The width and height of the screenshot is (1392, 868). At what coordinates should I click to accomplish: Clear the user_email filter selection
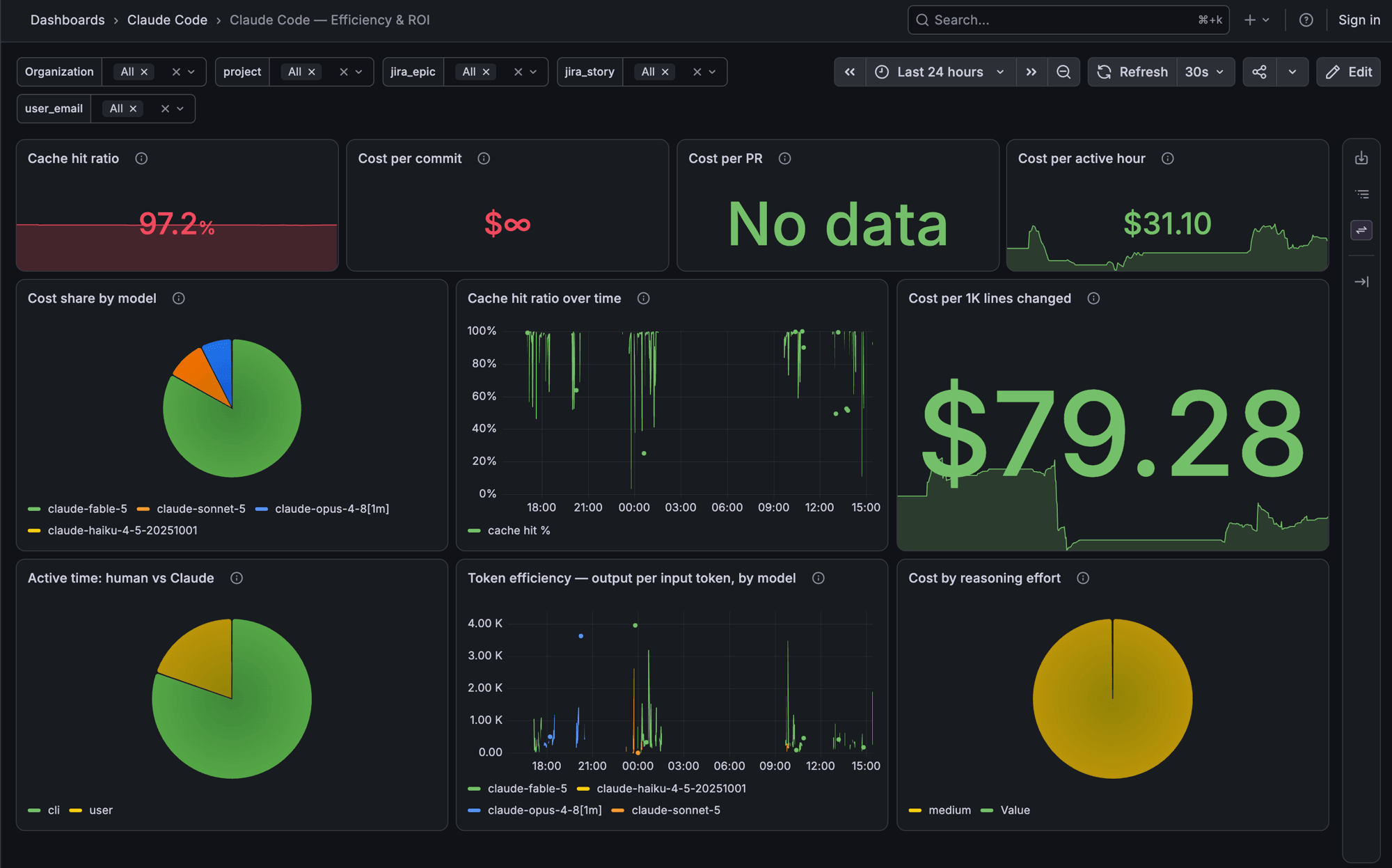click(x=165, y=109)
